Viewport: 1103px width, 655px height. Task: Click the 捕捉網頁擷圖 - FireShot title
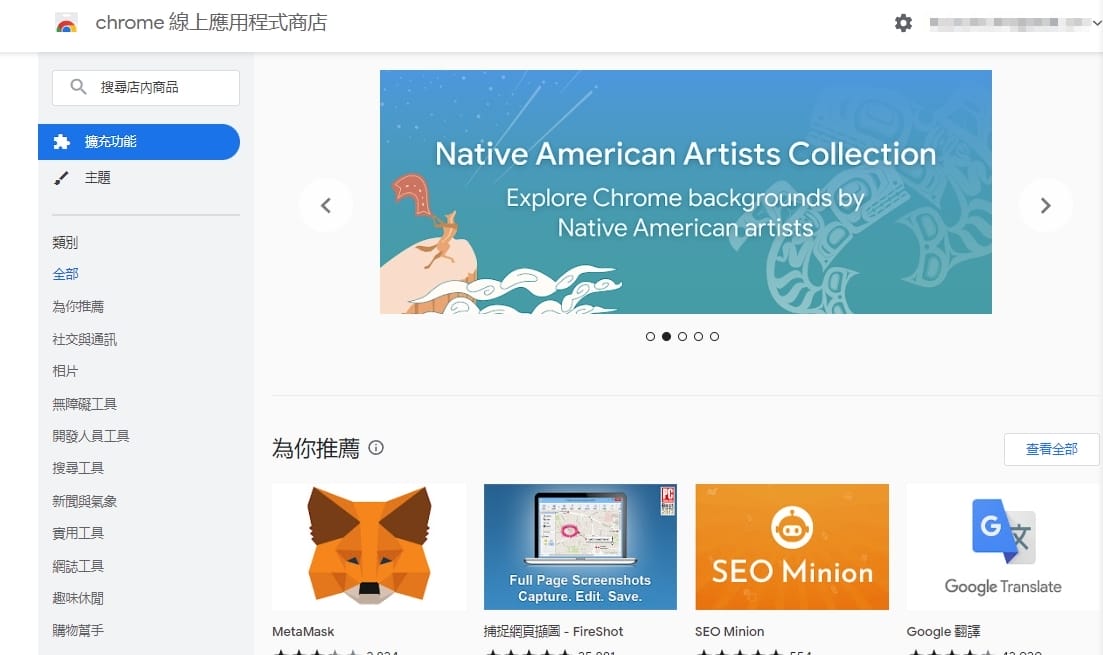tap(554, 632)
